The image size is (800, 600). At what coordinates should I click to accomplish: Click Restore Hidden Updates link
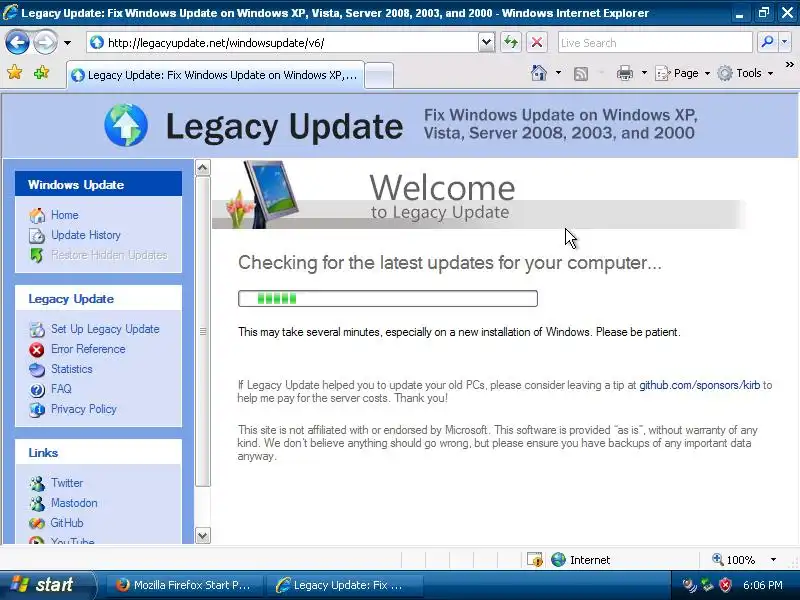109,255
